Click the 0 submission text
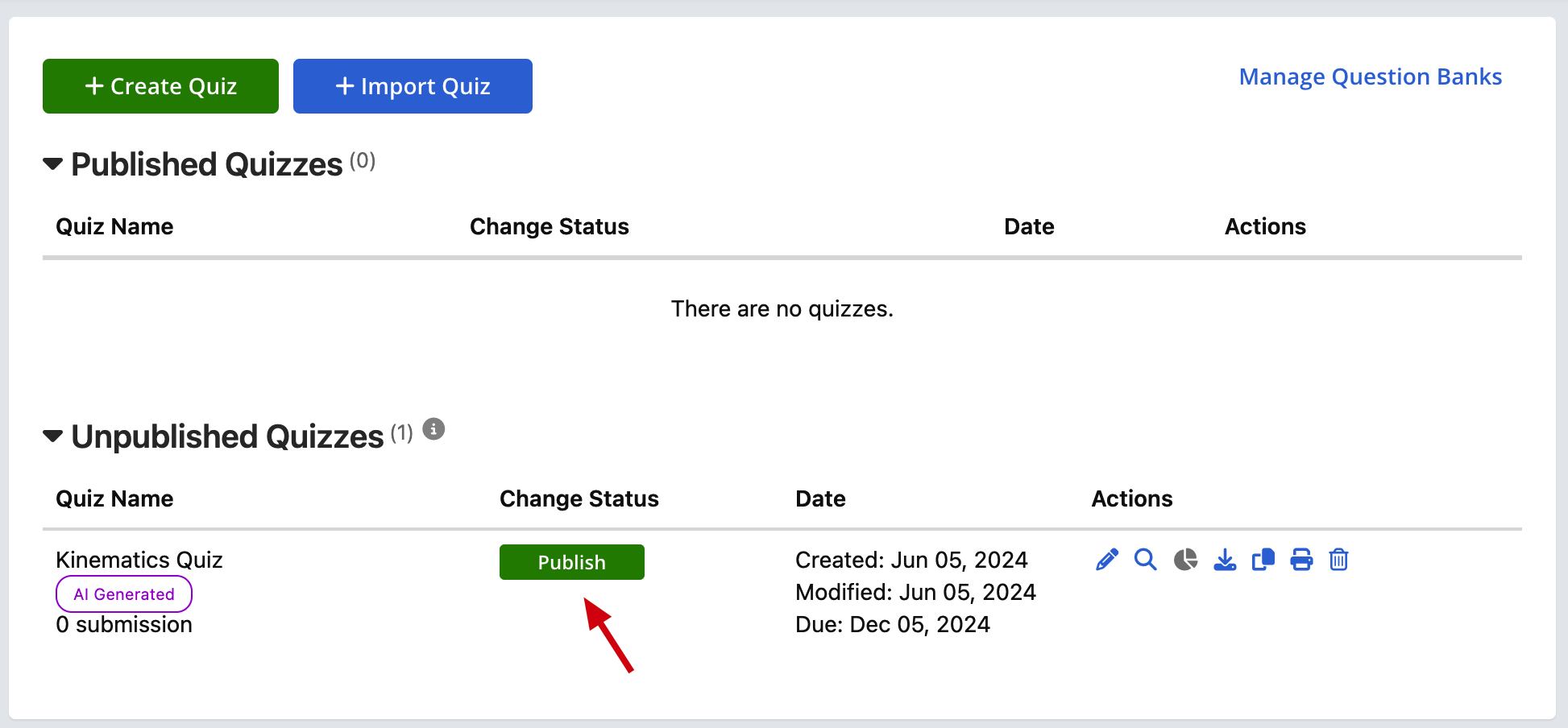Image resolution: width=1568 pixels, height=728 pixels. (124, 625)
